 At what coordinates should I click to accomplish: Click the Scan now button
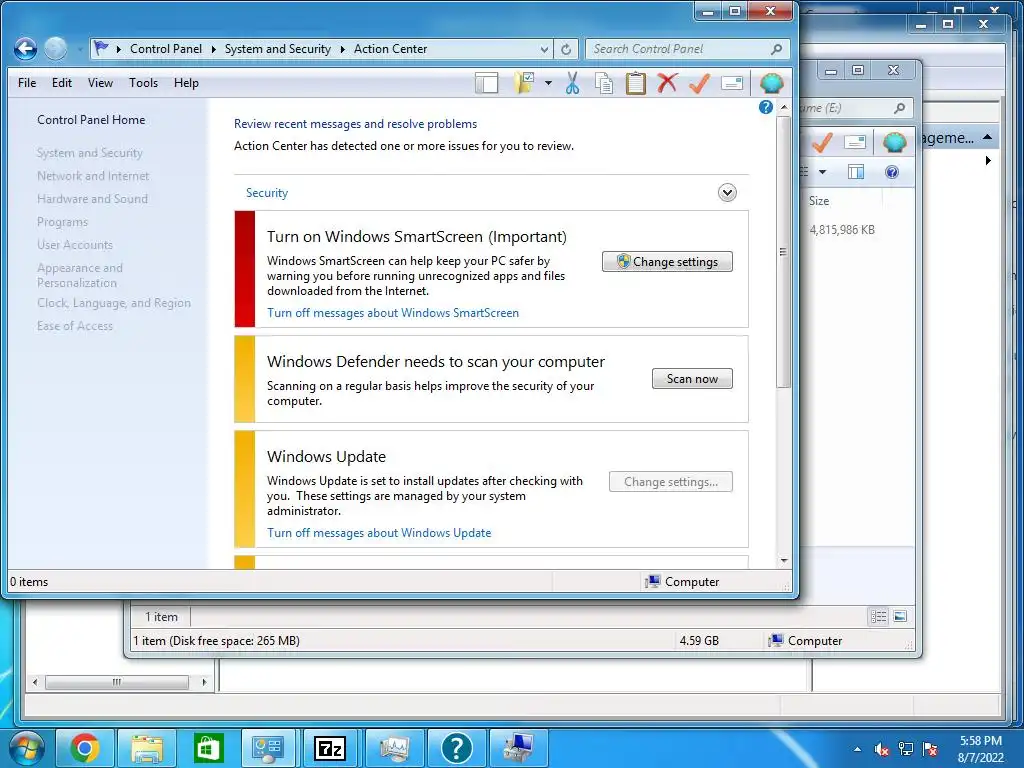pos(692,379)
